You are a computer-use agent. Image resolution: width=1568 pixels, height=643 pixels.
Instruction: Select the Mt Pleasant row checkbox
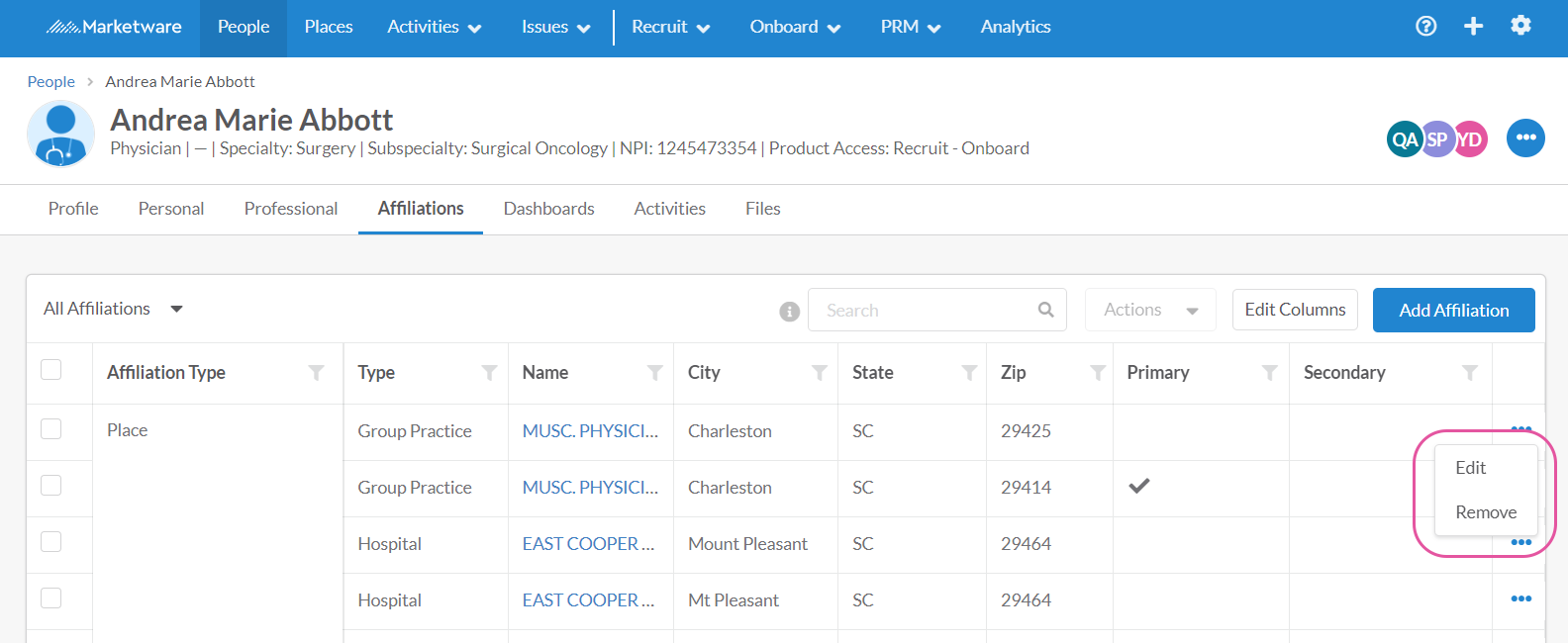coord(50,597)
